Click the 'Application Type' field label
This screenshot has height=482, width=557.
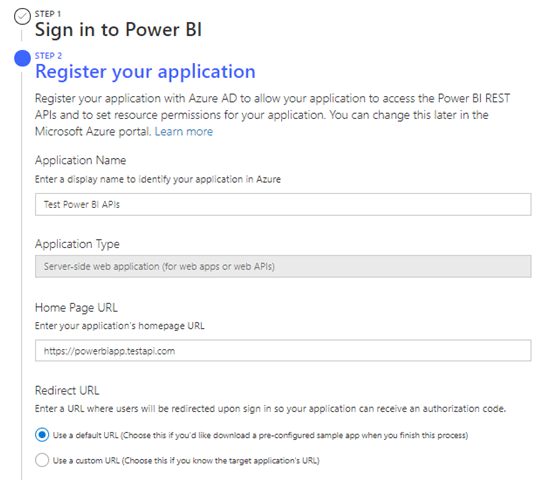(77, 244)
